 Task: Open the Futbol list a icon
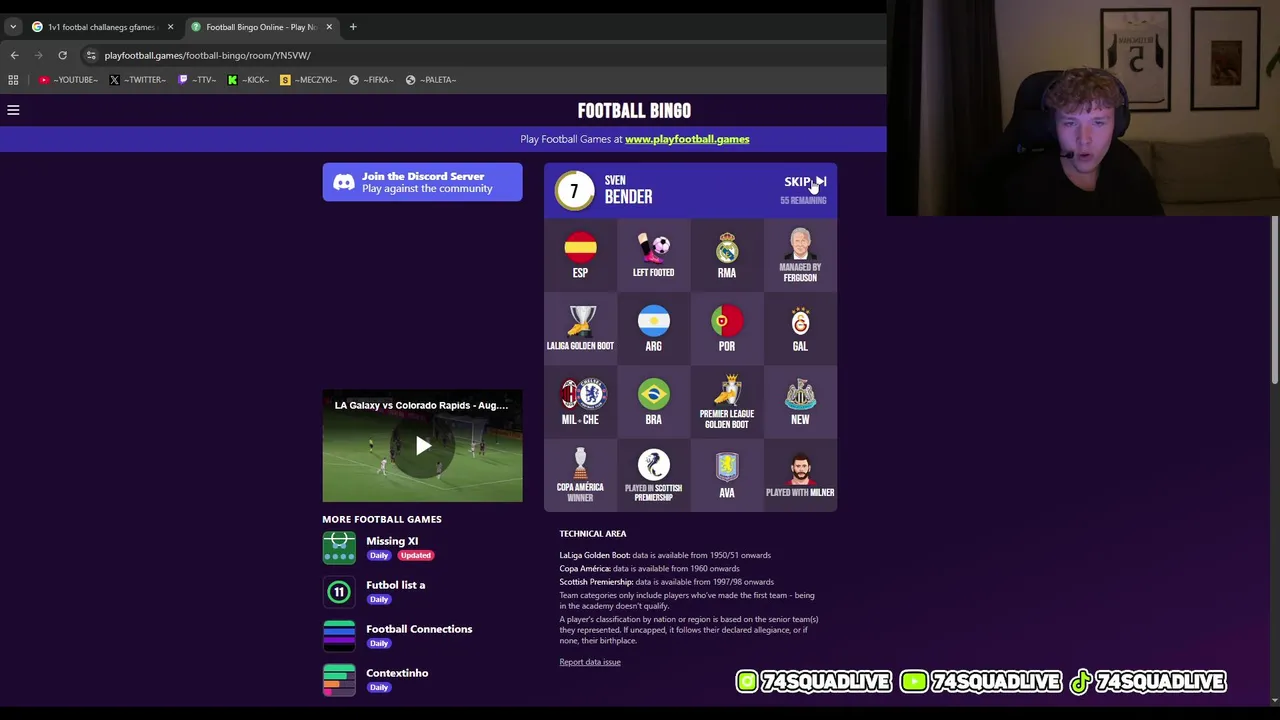(339, 592)
